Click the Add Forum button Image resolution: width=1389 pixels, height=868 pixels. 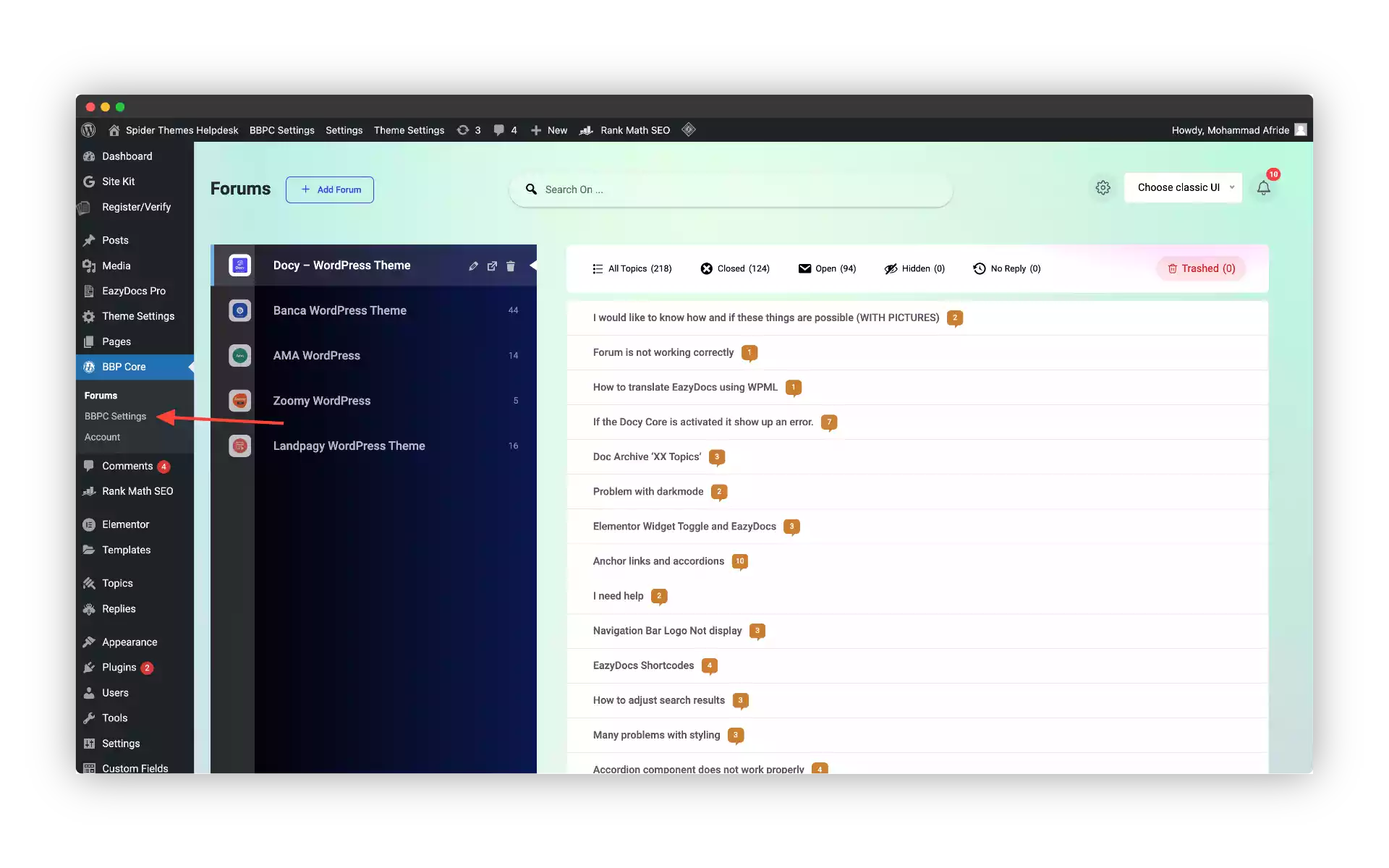[x=330, y=190]
